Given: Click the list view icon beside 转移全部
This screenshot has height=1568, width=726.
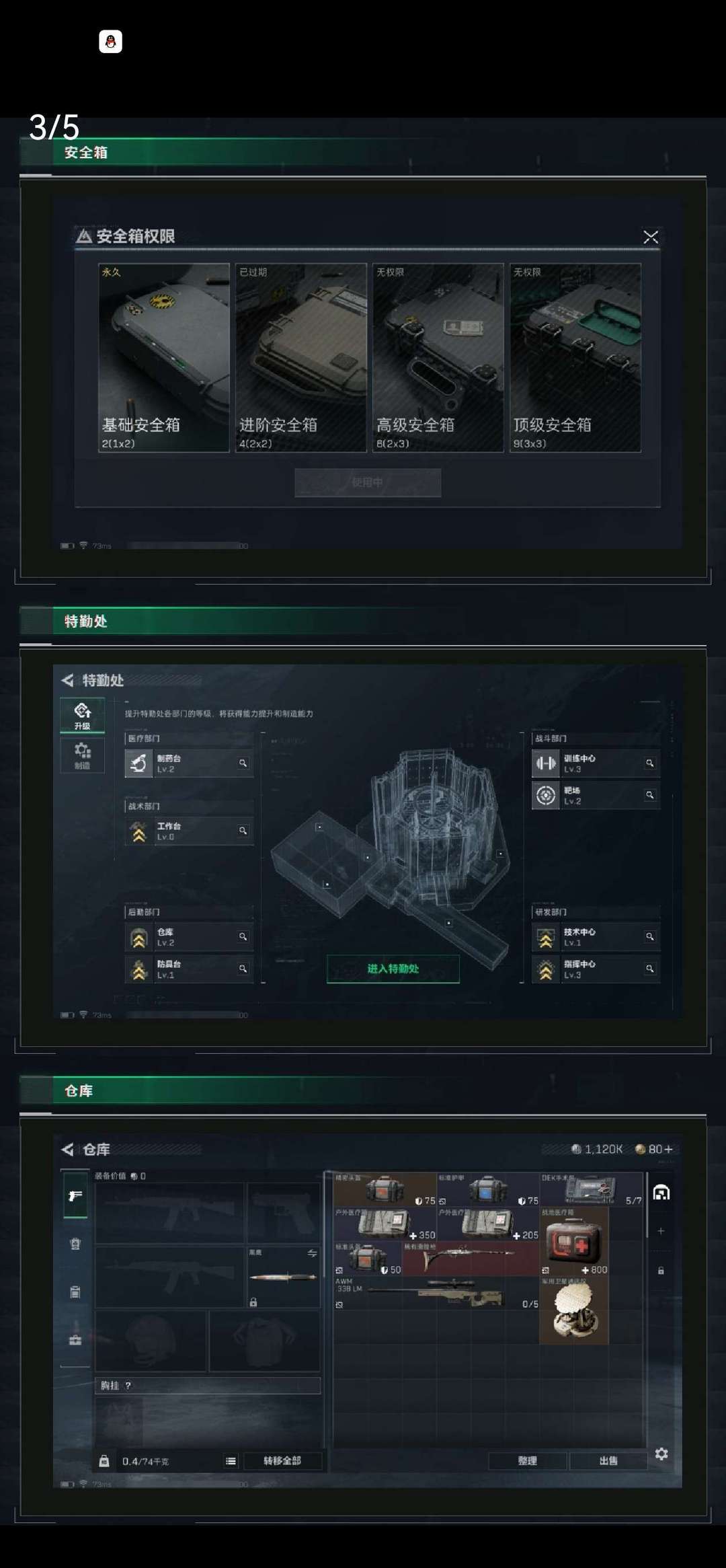Looking at the screenshot, I should [231, 1460].
